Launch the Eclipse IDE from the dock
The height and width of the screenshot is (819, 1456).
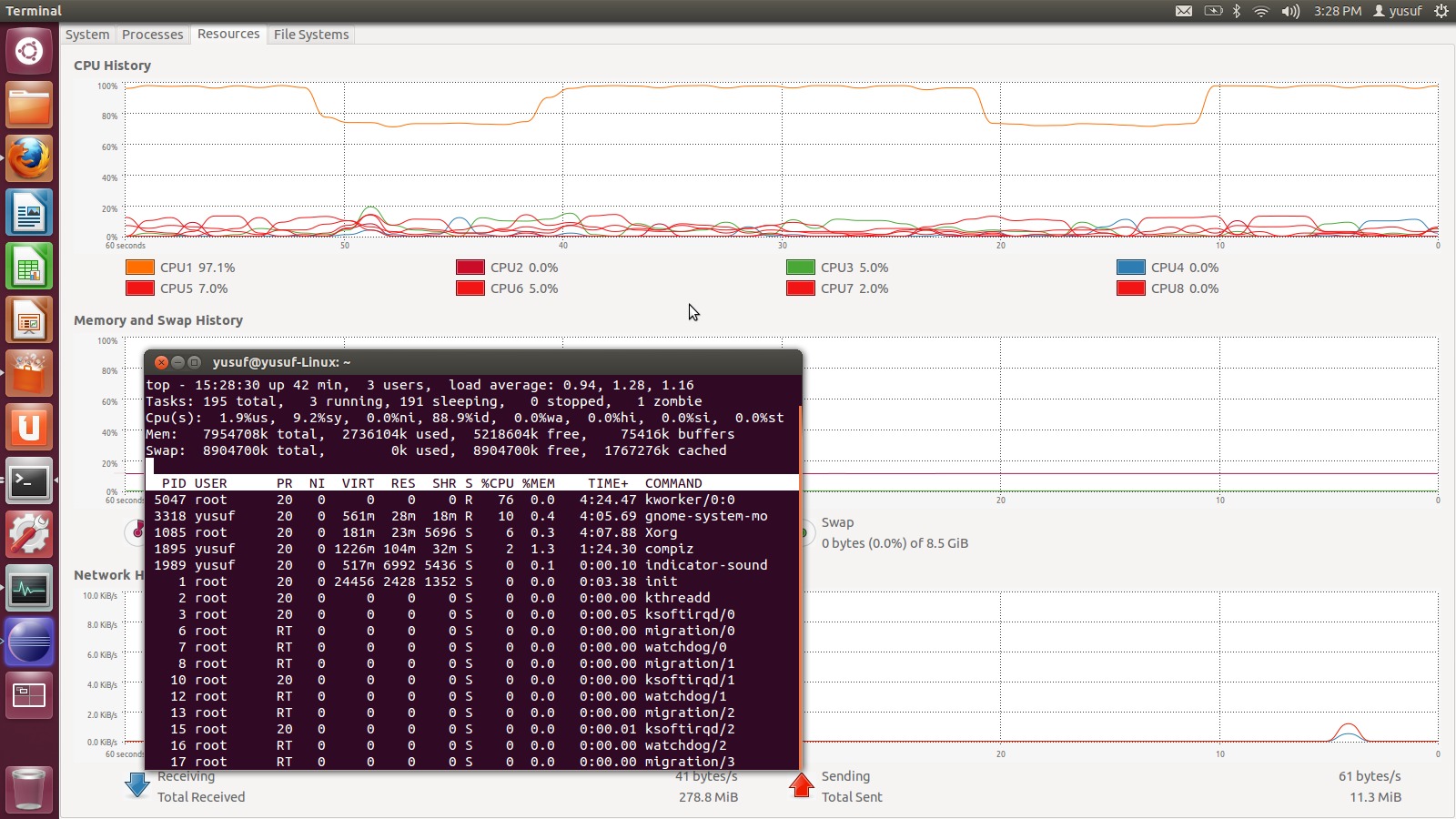(x=28, y=641)
